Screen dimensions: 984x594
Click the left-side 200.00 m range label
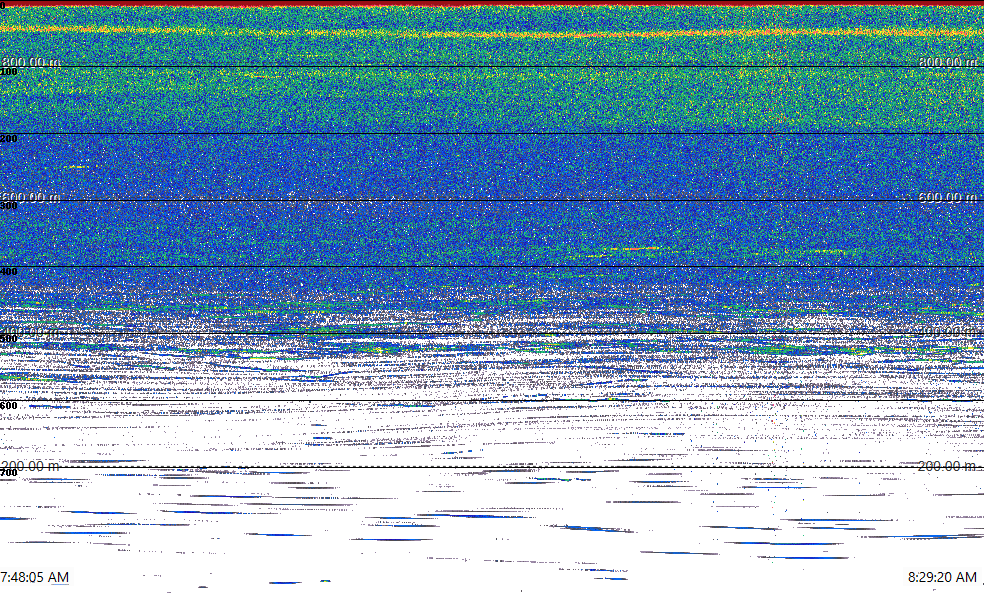pyautogui.click(x=30, y=466)
